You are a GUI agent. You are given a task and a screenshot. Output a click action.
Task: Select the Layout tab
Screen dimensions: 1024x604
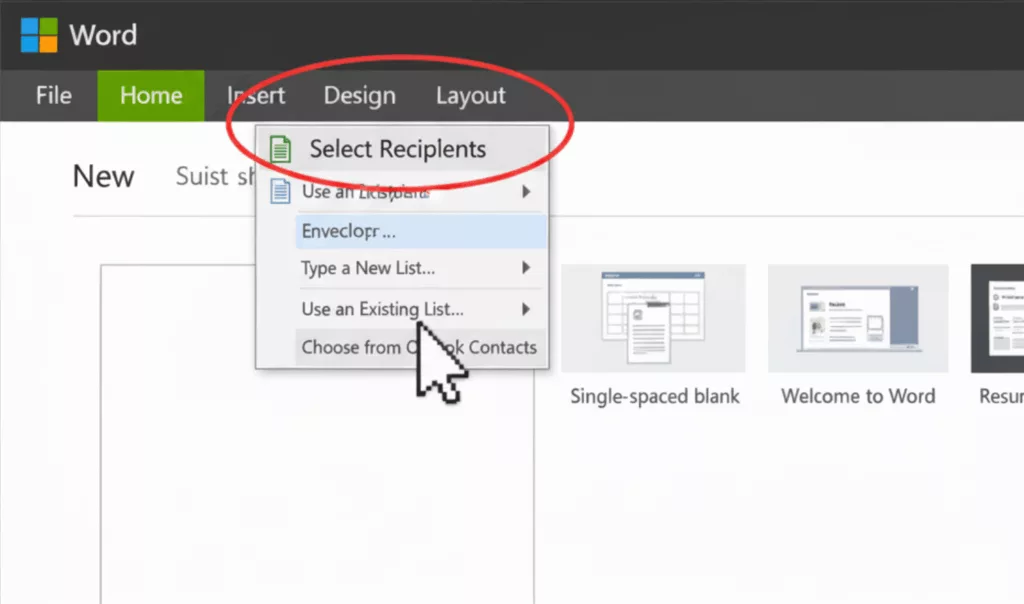coord(471,95)
